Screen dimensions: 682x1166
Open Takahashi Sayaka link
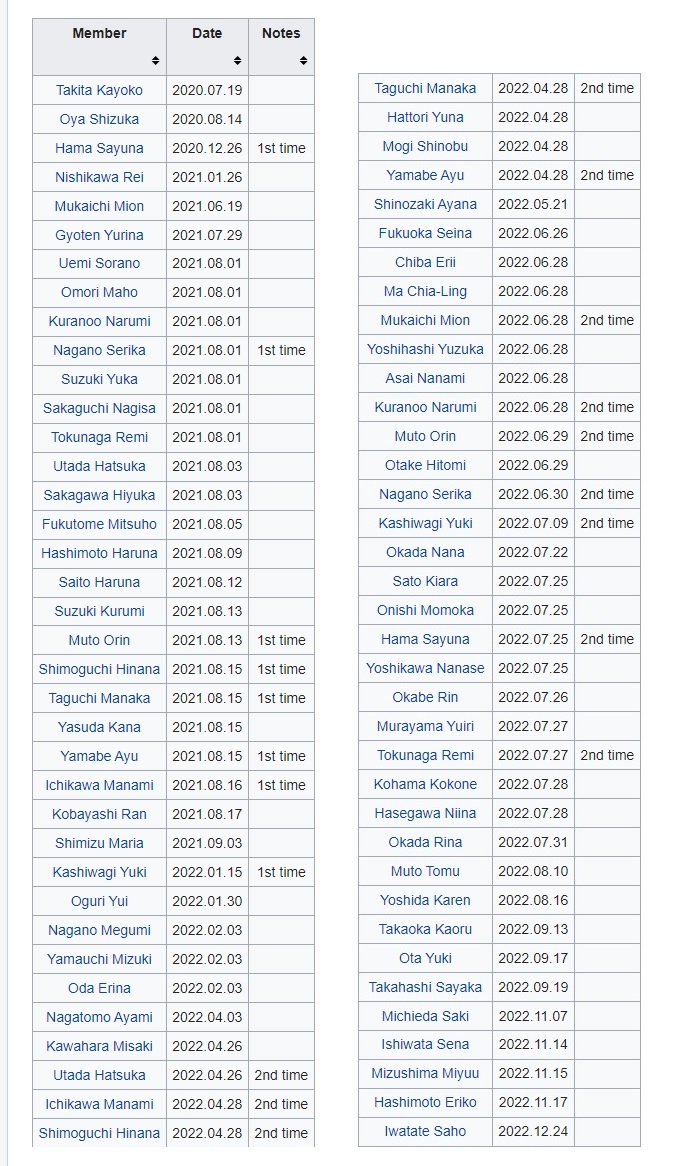[x=425, y=987]
